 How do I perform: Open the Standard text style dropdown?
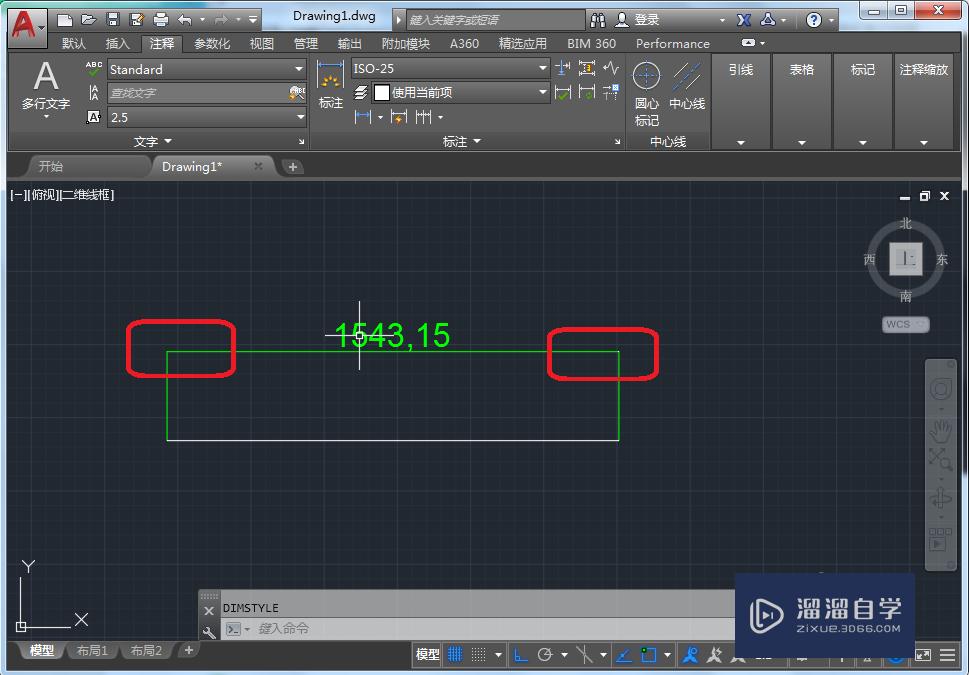[300, 69]
